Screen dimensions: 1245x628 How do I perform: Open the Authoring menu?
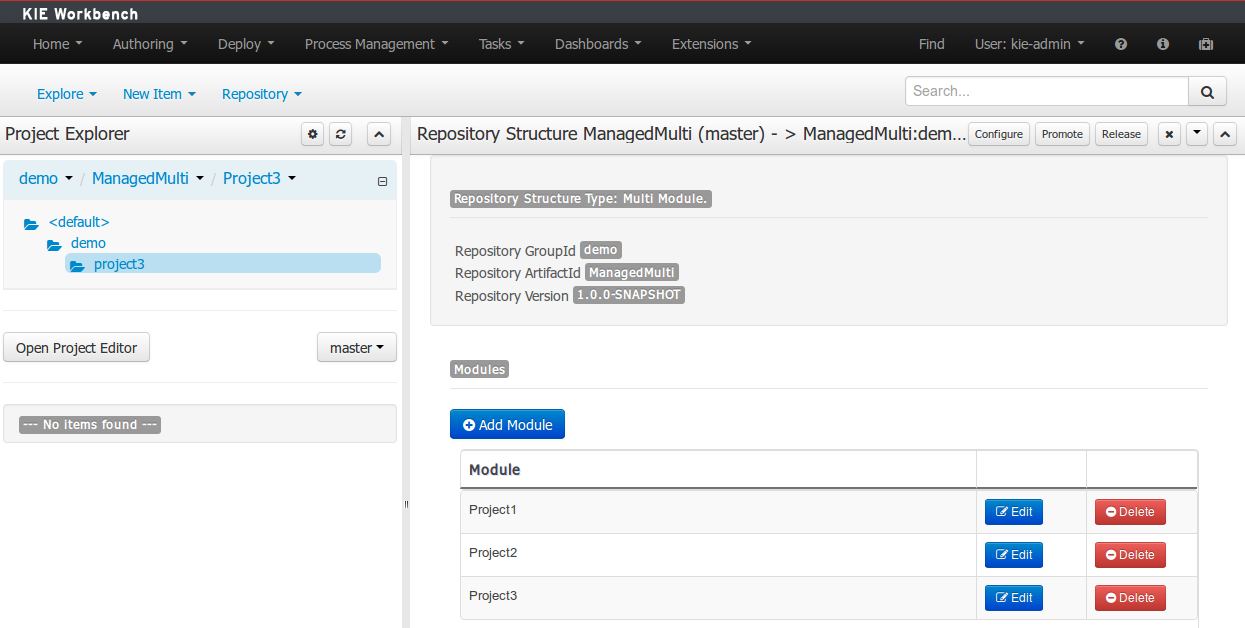coord(149,44)
